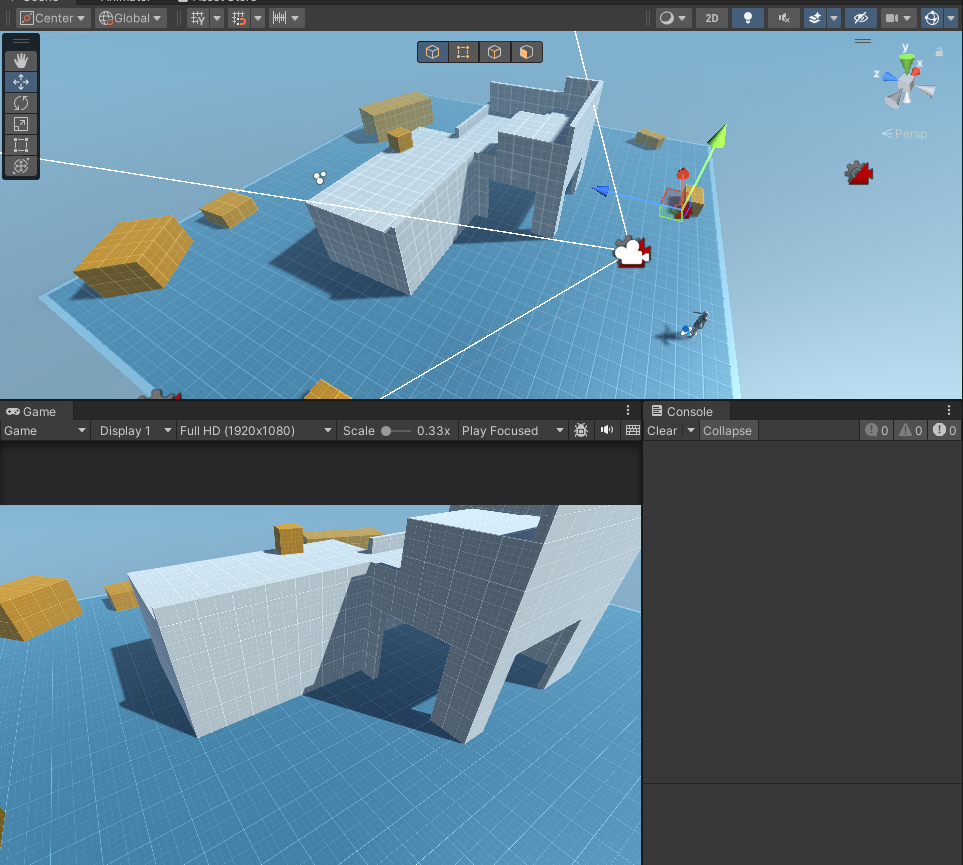Viewport: 963px width, 865px height.
Task: Click the white camera gizmo in scene
Action: [x=632, y=252]
